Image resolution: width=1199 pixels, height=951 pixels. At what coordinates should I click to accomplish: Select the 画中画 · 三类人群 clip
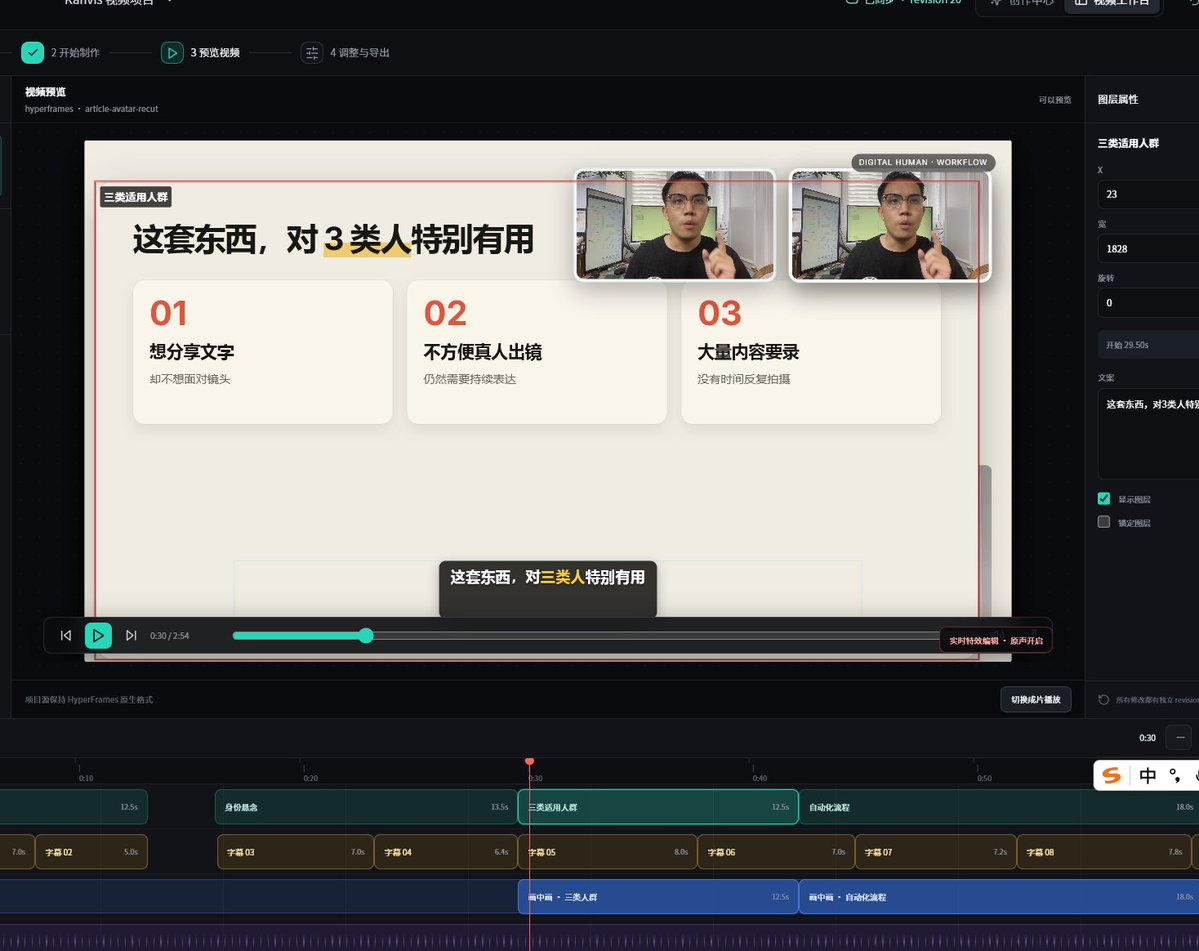pyautogui.click(x=658, y=897)
